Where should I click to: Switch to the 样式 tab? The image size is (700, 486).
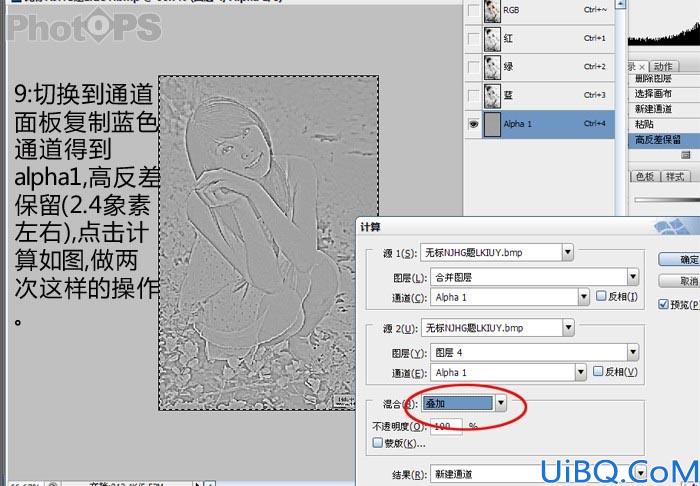pos(675,176)
